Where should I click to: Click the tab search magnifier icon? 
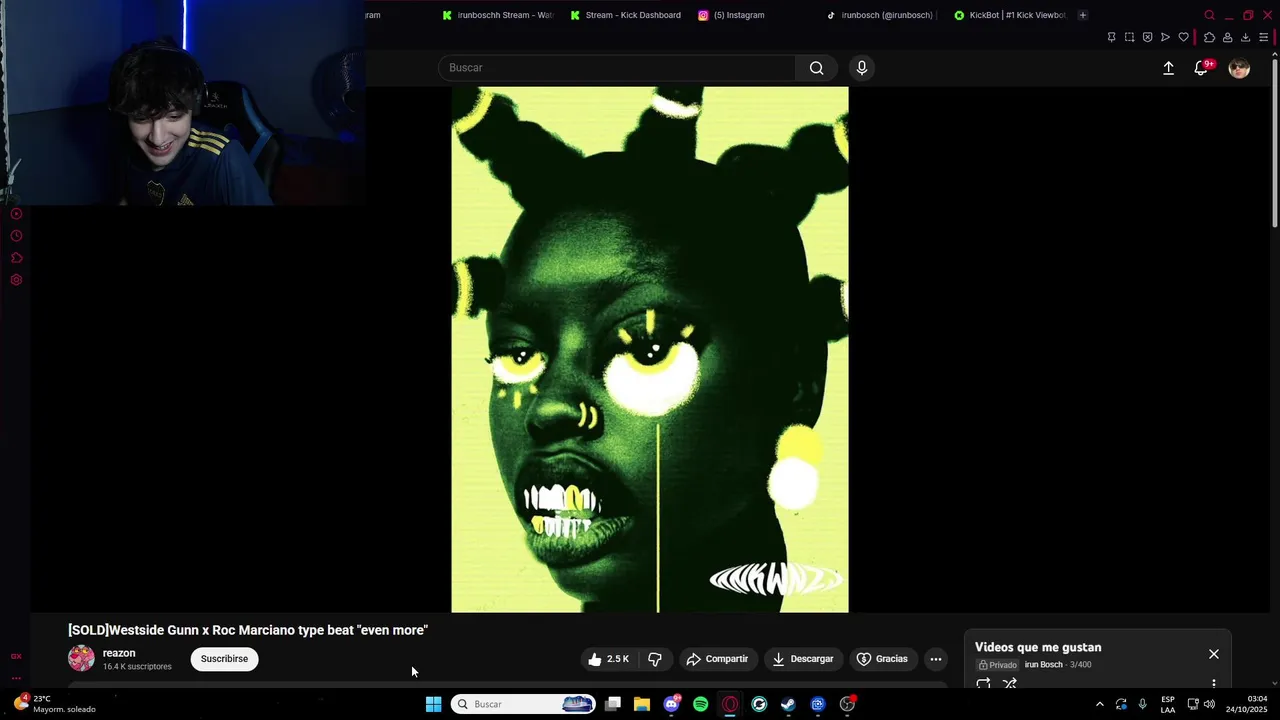click(x=1209, y=15)
